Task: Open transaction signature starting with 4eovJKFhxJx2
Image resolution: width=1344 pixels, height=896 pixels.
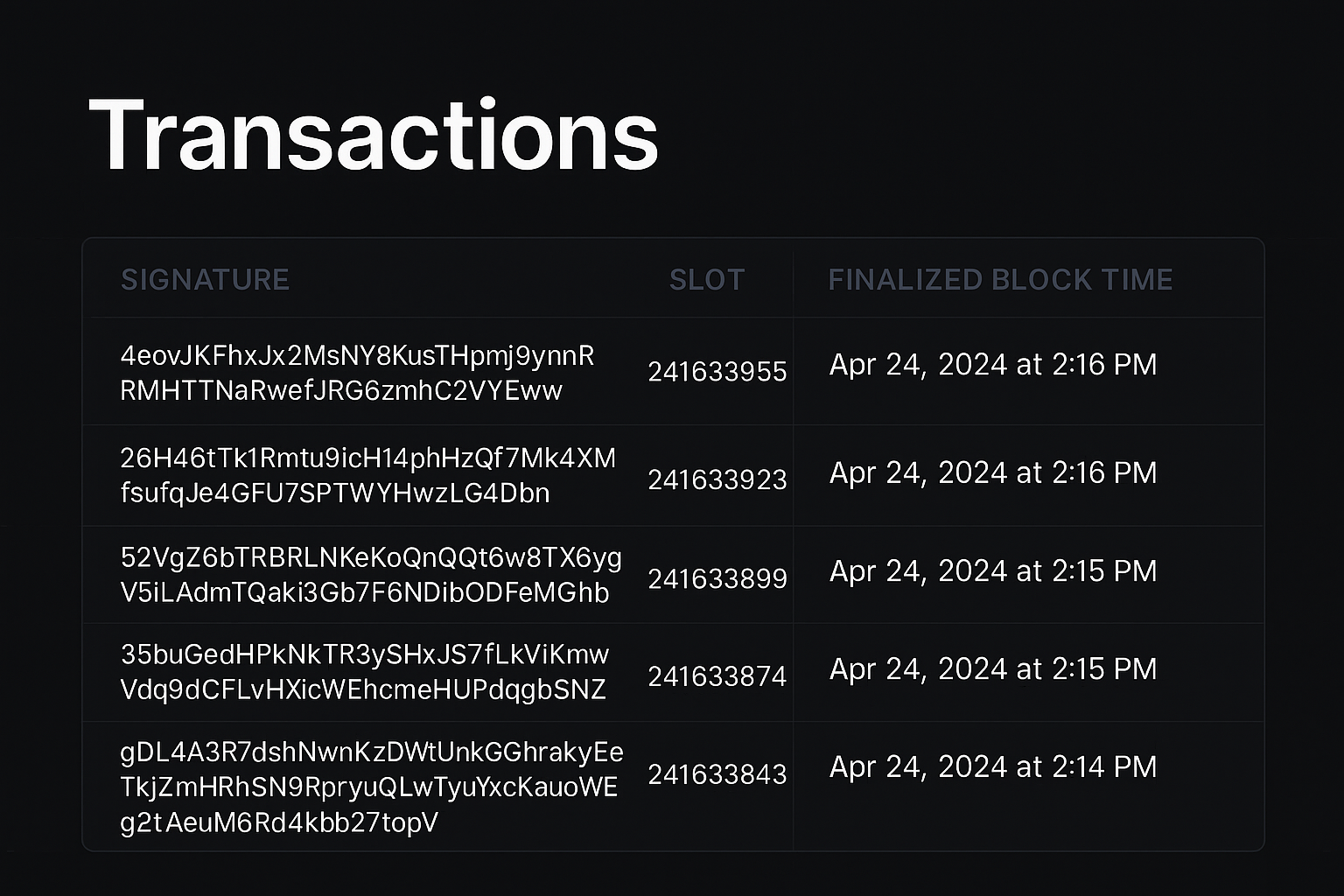Action: [357, 357]
